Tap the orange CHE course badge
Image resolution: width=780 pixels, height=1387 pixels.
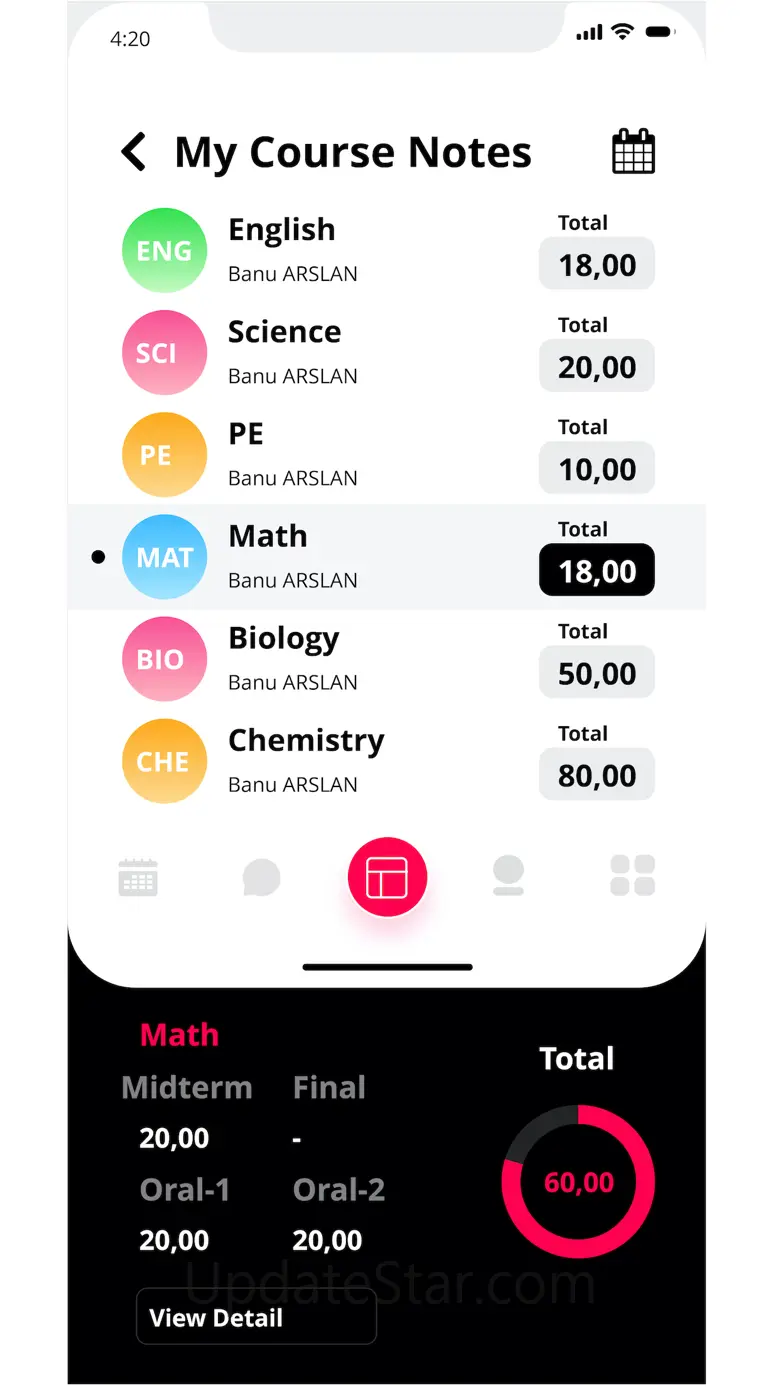164,761
